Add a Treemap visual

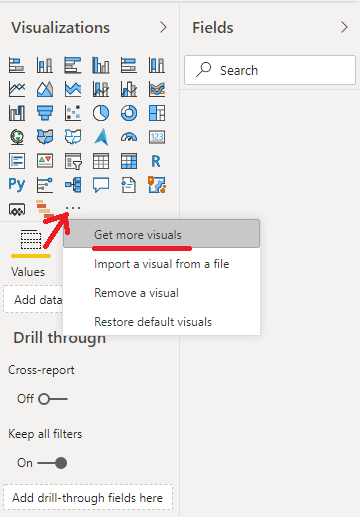[x=157, y=113]
